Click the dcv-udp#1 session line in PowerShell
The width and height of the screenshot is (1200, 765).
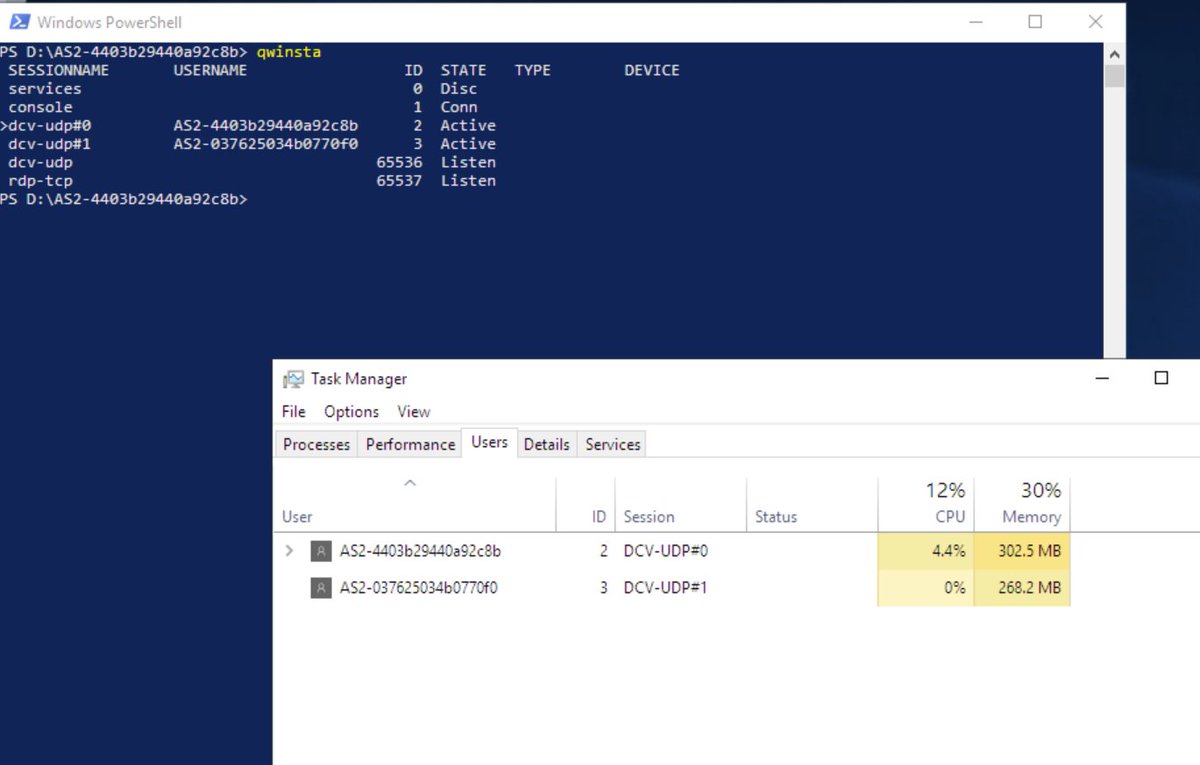pos(252,144)
